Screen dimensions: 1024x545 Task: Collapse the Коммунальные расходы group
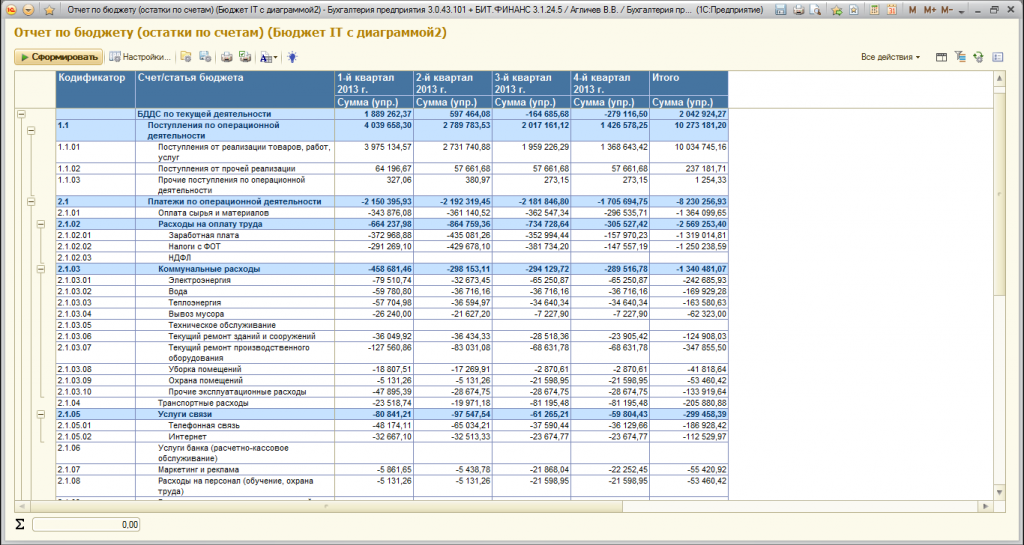coord(40,268)
